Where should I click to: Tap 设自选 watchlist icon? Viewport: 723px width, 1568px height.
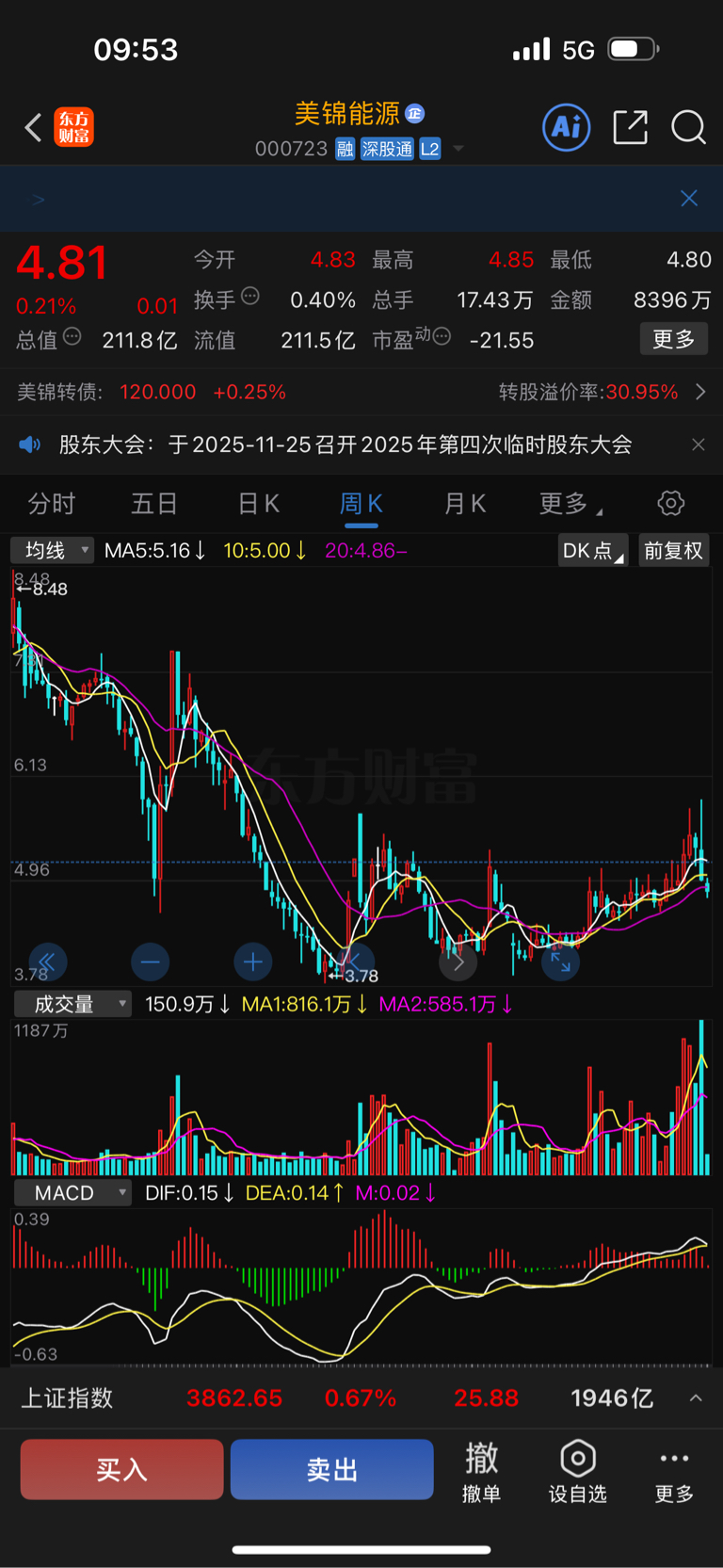click(577, 1471)
